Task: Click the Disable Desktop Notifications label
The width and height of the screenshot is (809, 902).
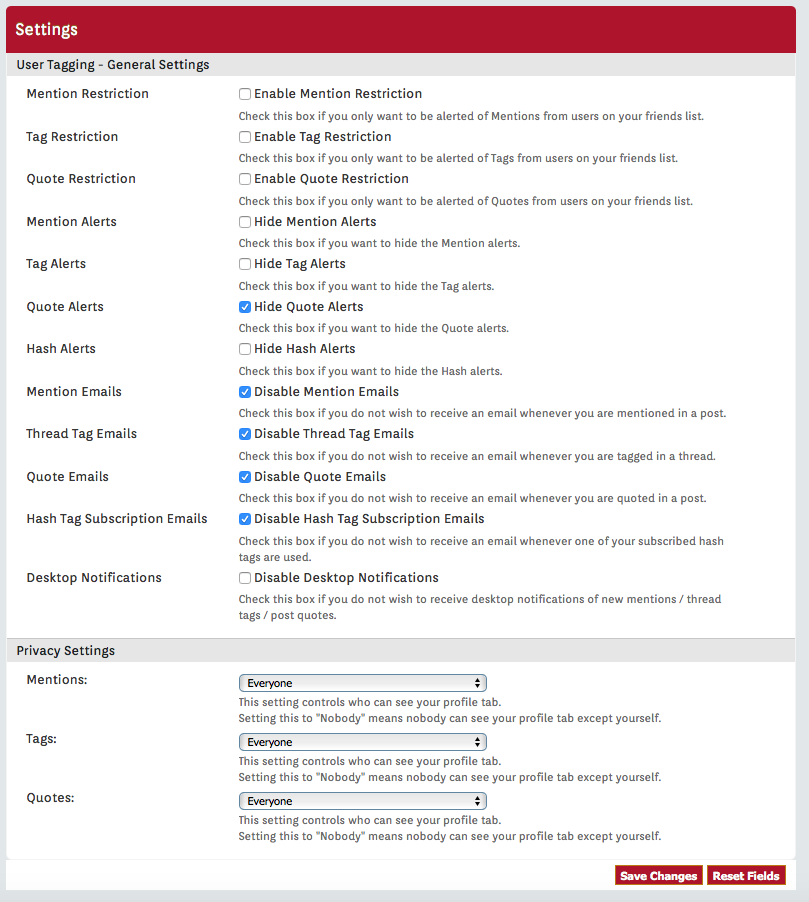Action: (346, 578)
